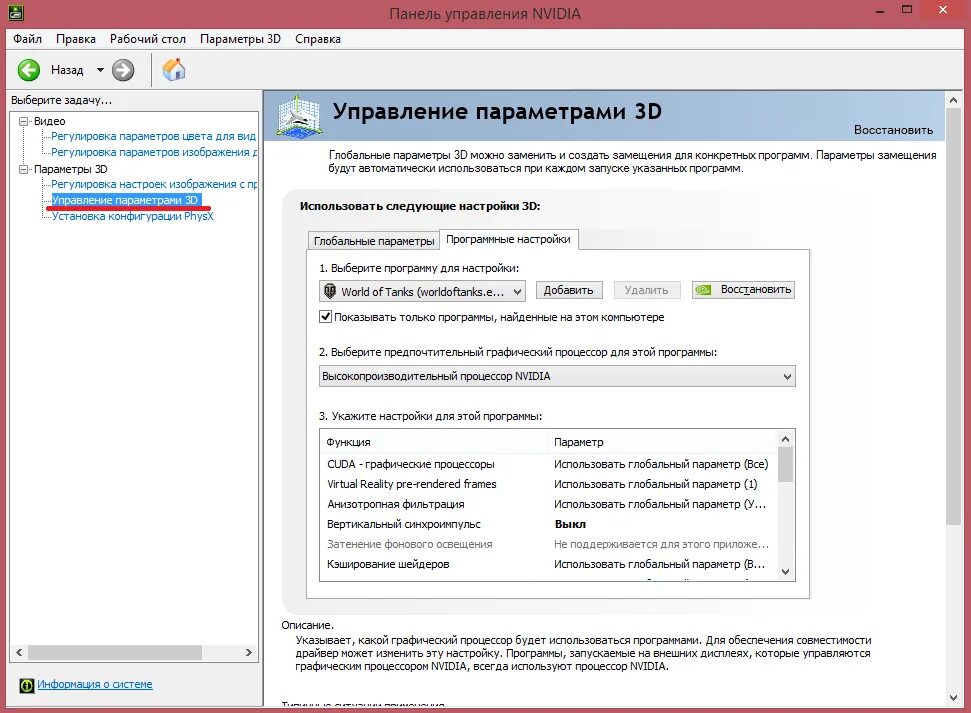This screenshot has height=713, width=971.
Task: Select CUDA - графические процессоры row
Action: pos(548,464)
